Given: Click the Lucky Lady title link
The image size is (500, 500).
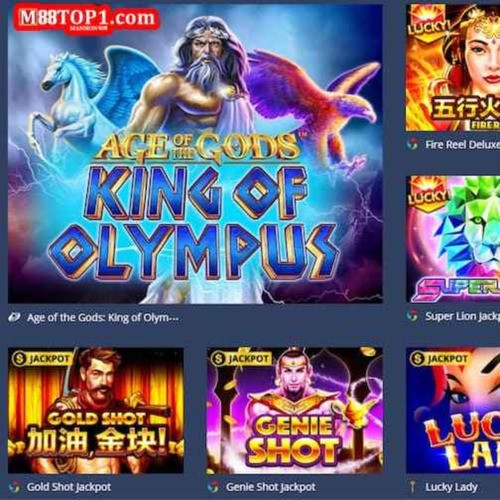Looking at the screenshot, I should (451, 487).
